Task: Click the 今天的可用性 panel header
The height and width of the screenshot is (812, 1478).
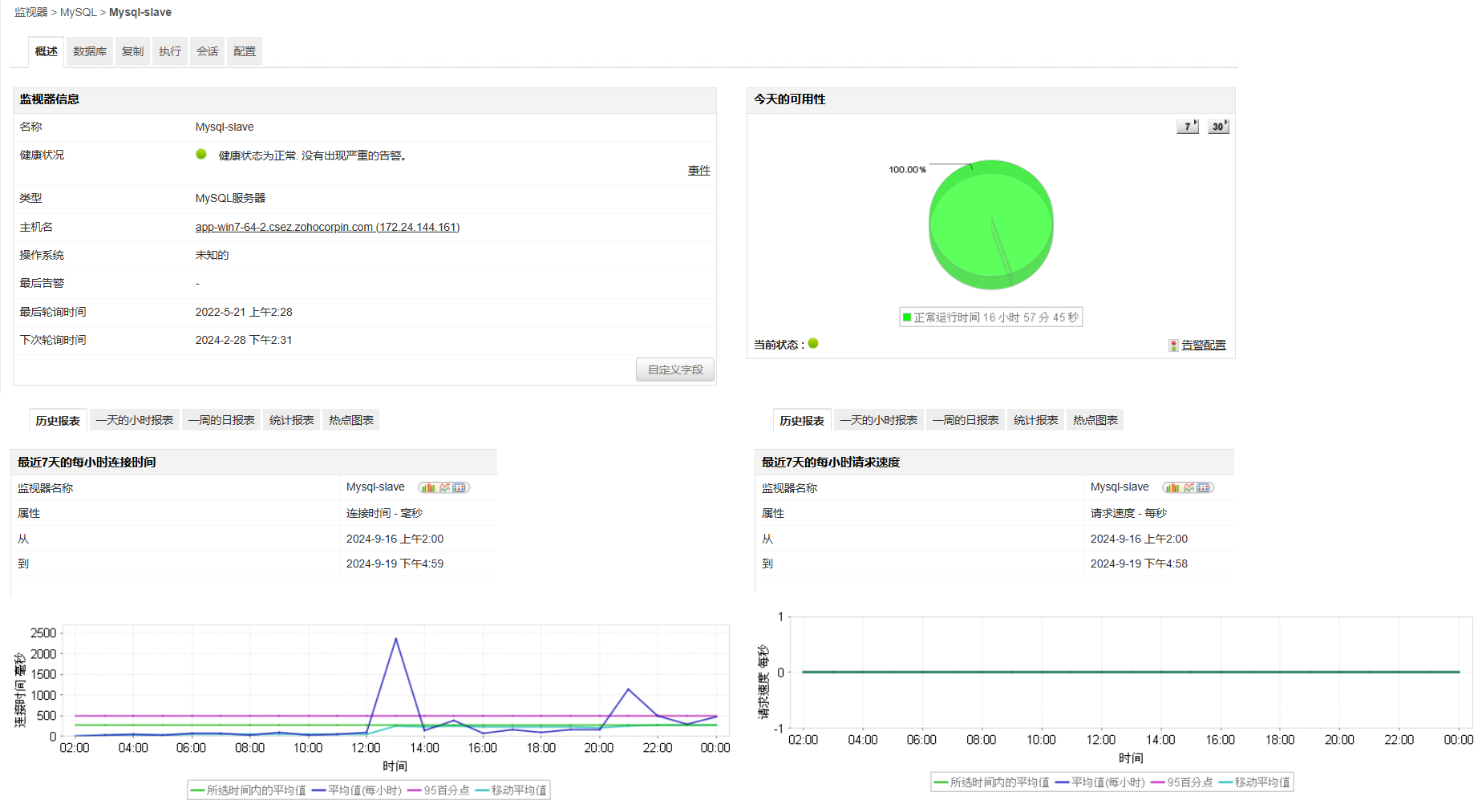Action: pos(991,99)
